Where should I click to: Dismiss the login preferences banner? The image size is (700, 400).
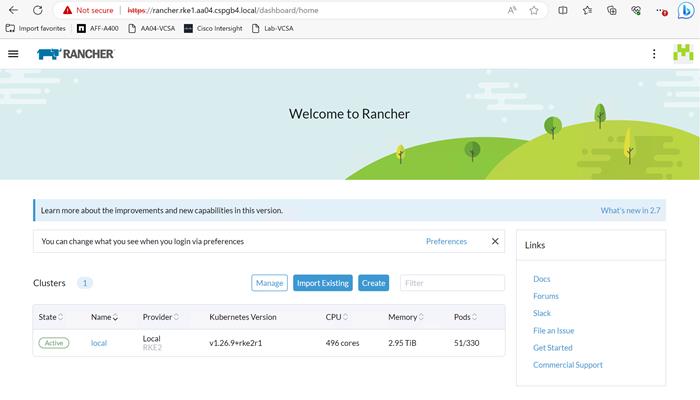(x=495, y=241)
